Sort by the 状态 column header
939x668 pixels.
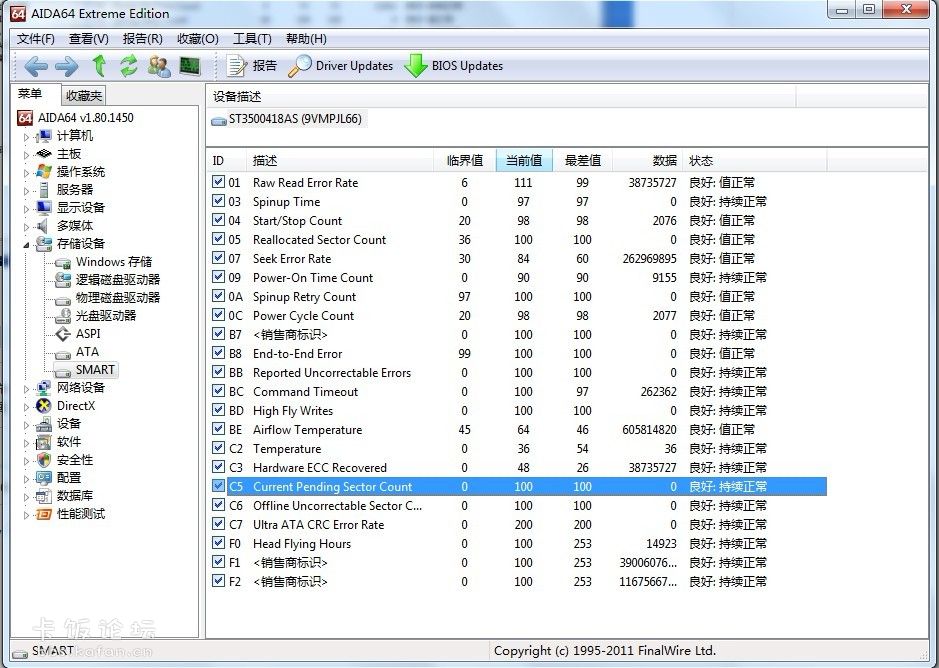click(x=755, y=161)
